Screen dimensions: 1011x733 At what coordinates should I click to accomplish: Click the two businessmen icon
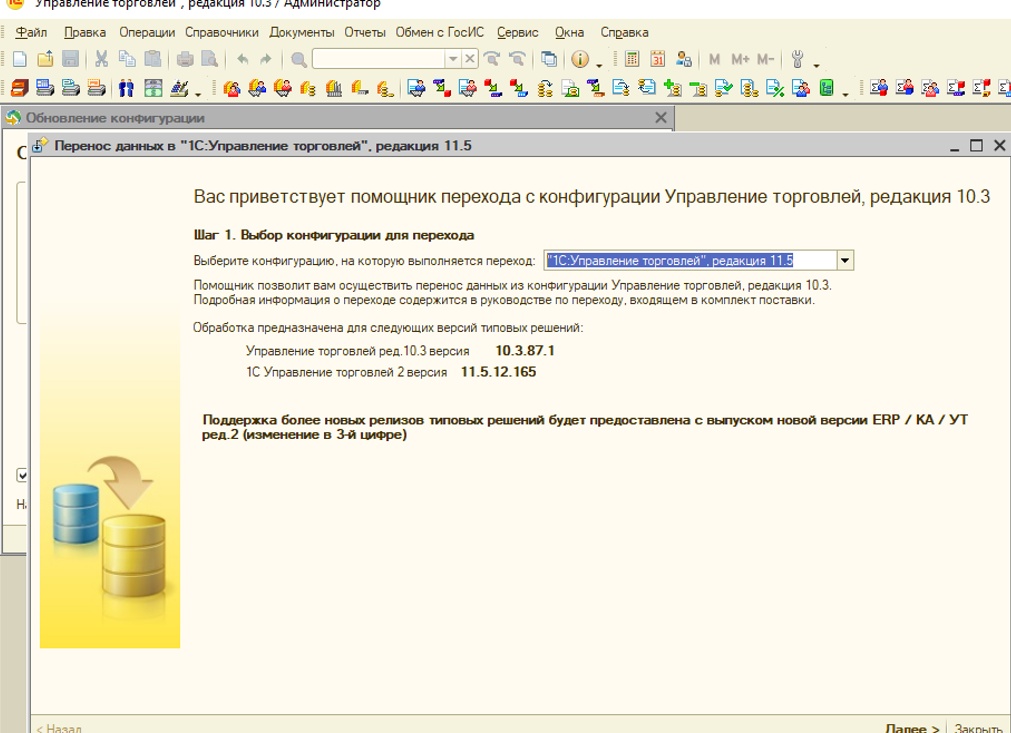[x=126, y=88]
